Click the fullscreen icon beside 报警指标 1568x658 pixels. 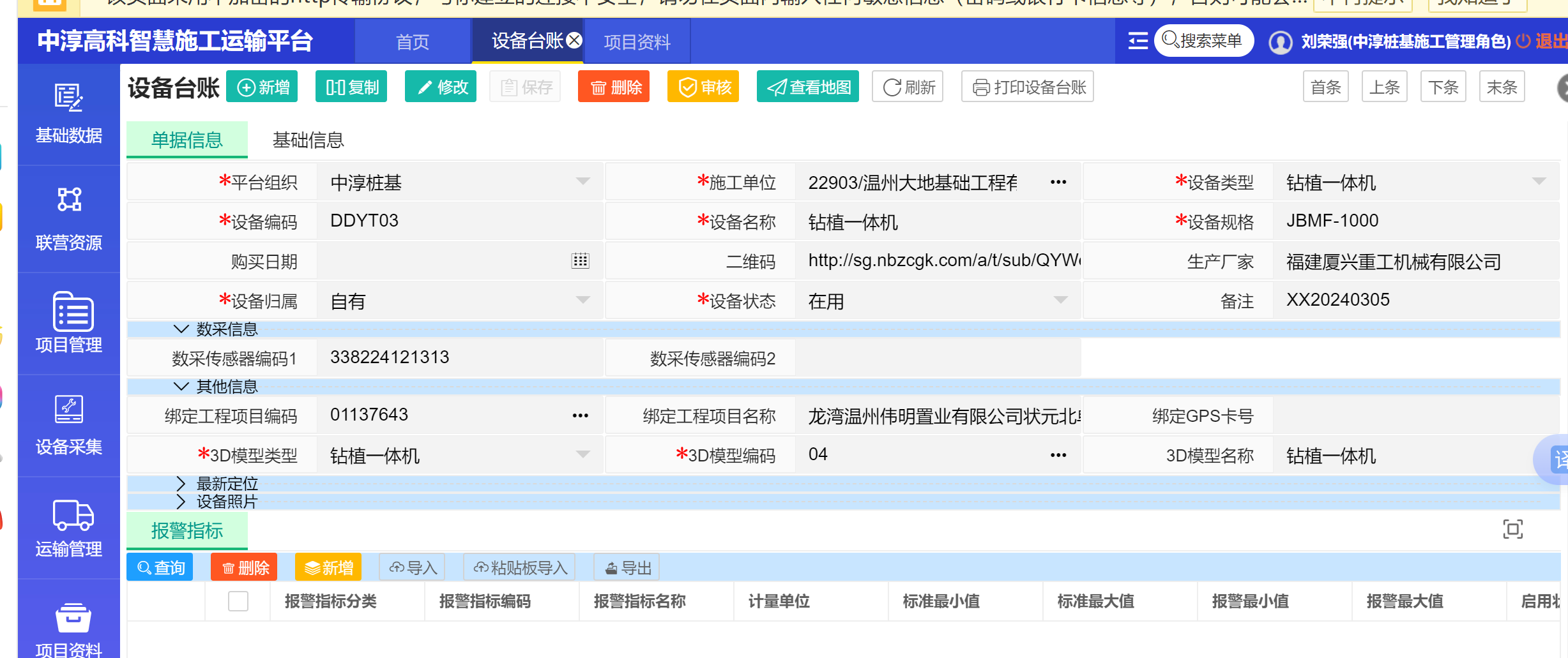click(1512, 529)
